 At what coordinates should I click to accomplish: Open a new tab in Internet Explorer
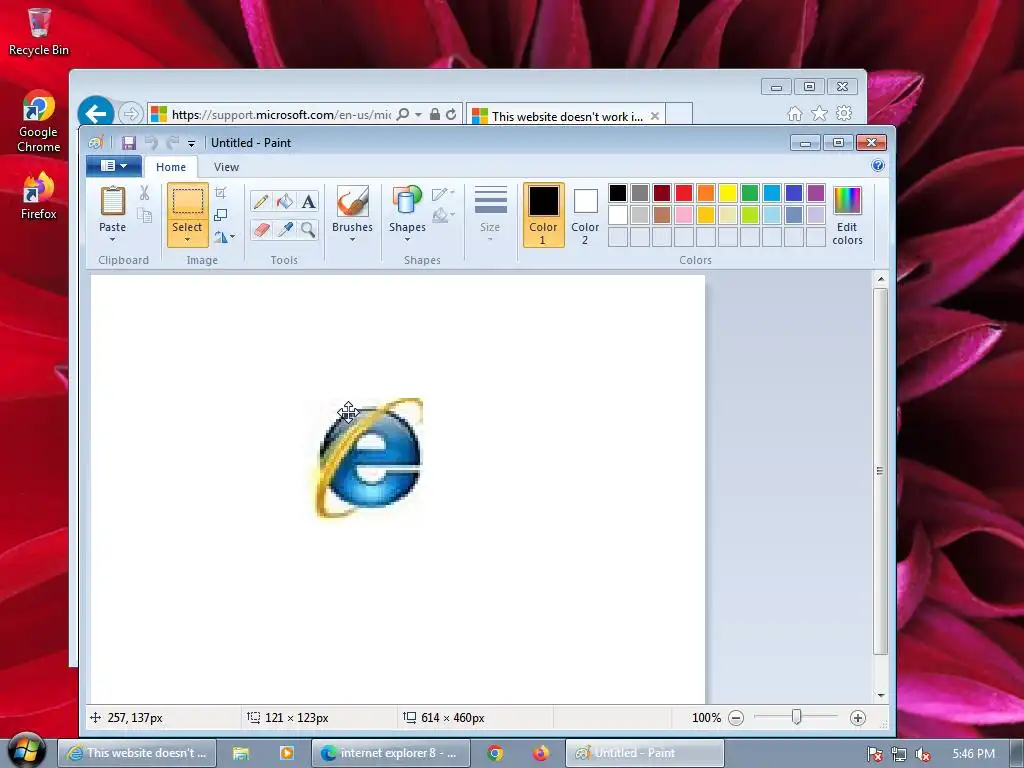click(x=679, y=115)
